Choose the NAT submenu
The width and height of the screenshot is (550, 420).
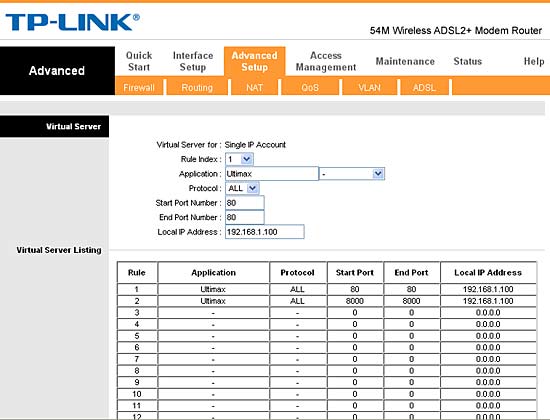tap(254, 87)
